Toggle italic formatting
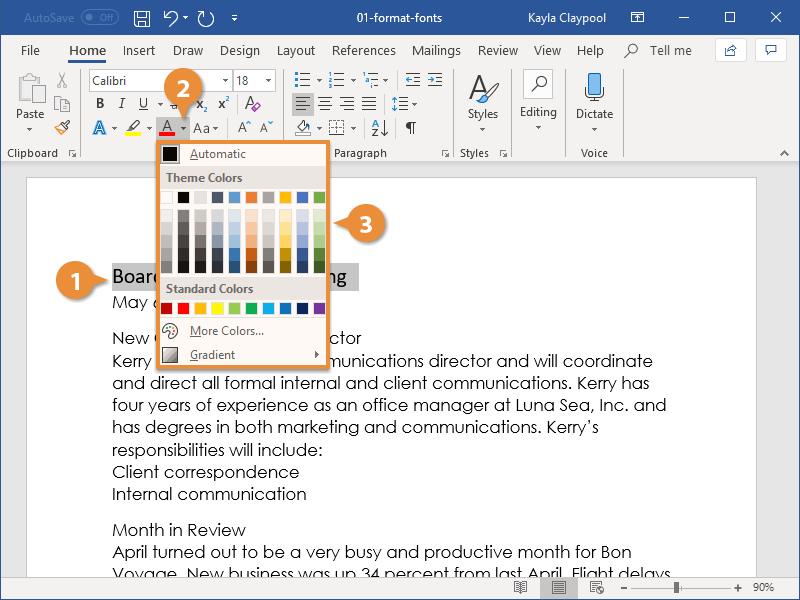 click(121, 104)
